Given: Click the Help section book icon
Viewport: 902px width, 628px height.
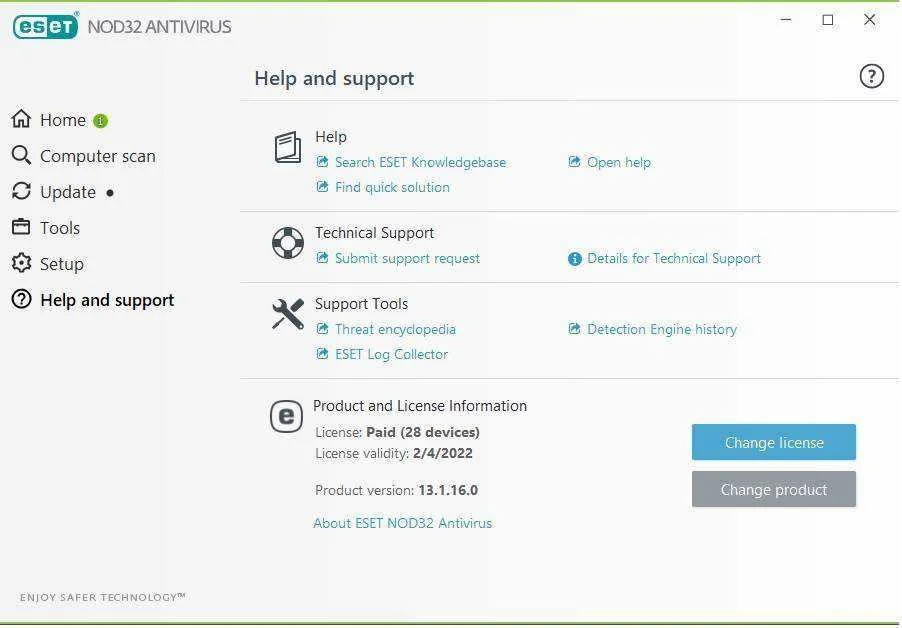Looking at the screenshot, I should (x=288, y=147).
